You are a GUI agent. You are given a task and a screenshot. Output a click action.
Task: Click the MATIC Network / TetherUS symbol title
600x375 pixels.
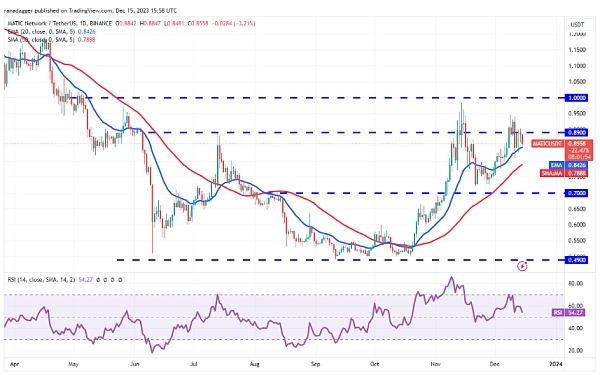click(x=60, y=23)
